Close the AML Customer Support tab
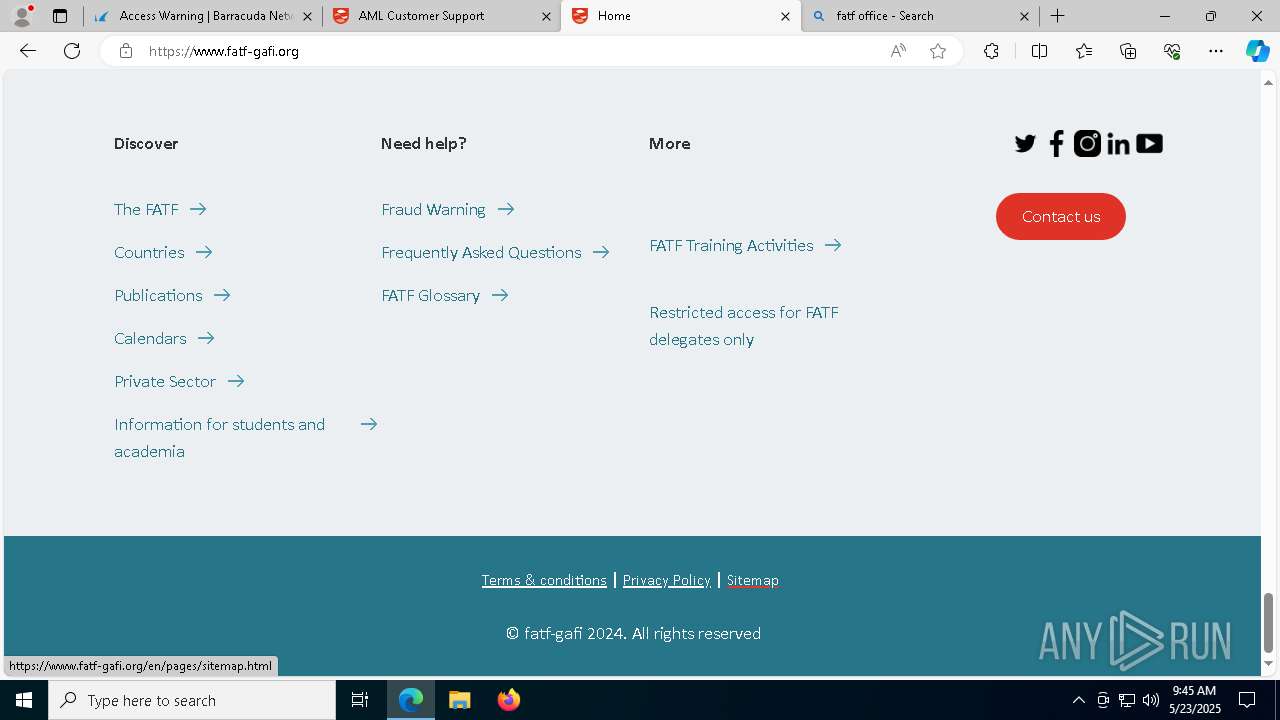 tap(546, 16)
